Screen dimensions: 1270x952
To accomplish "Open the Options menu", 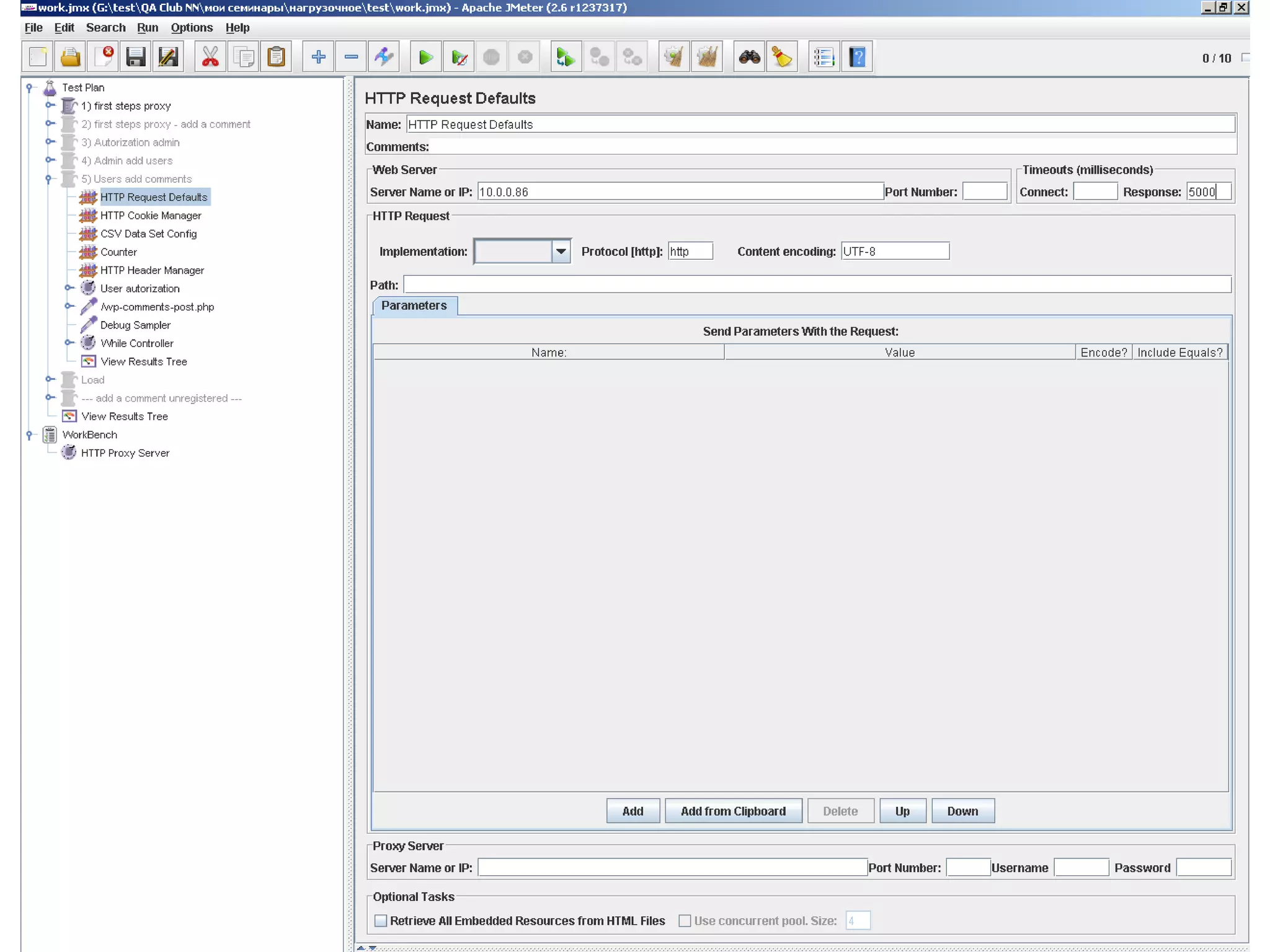I will tap(192, 28).
